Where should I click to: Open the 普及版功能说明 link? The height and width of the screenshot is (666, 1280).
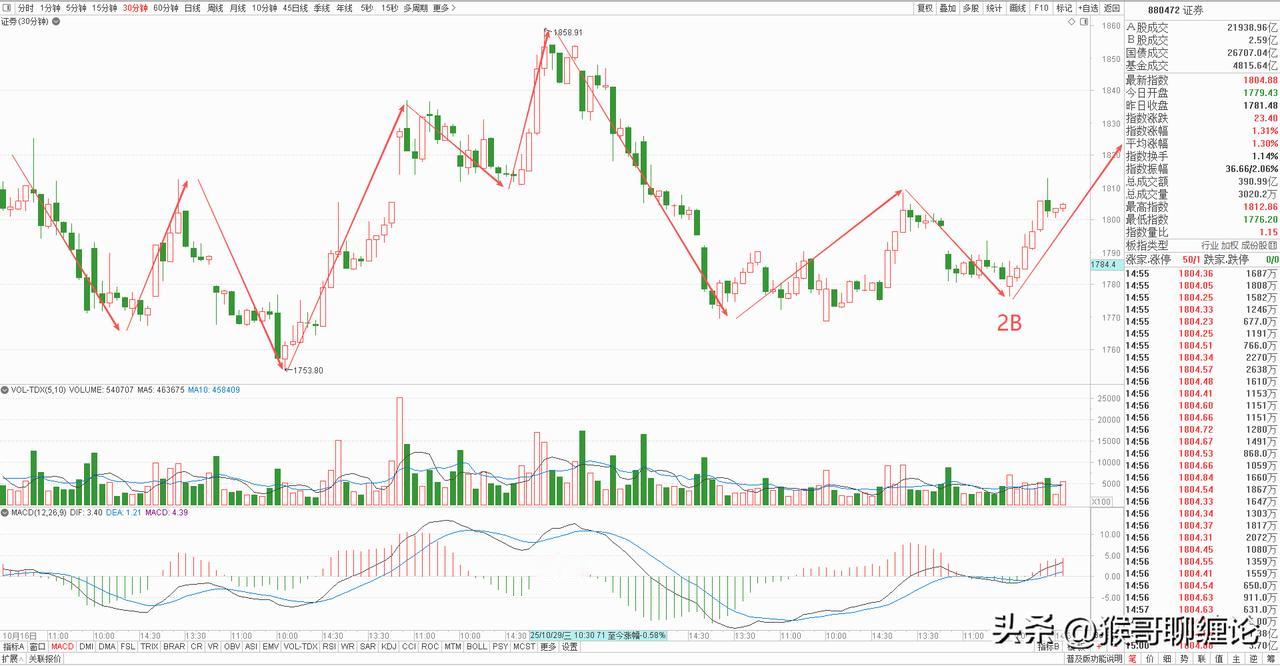pos(1094,659)
